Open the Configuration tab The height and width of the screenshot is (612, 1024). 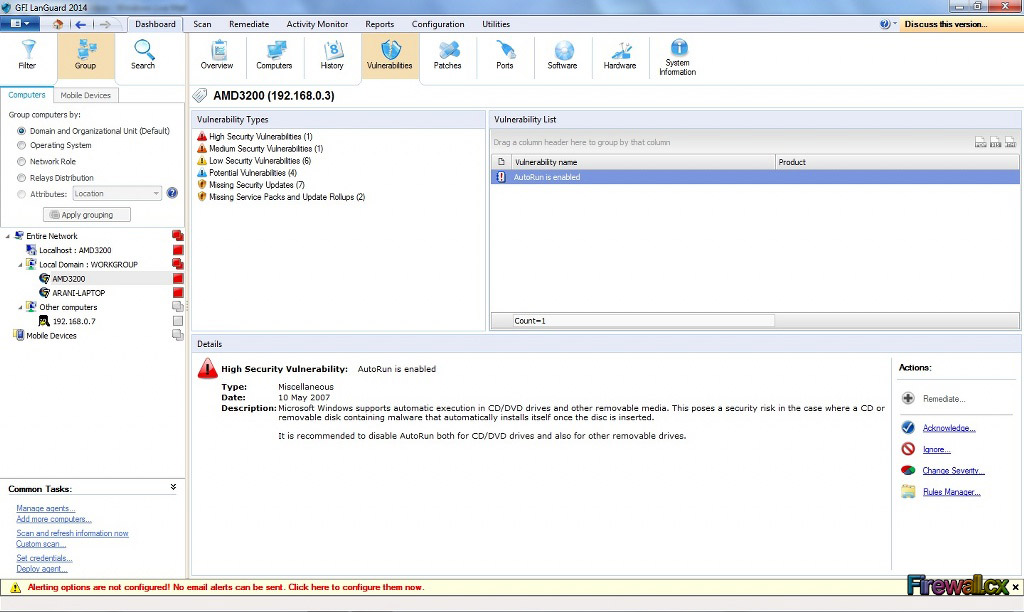[438, 24]
